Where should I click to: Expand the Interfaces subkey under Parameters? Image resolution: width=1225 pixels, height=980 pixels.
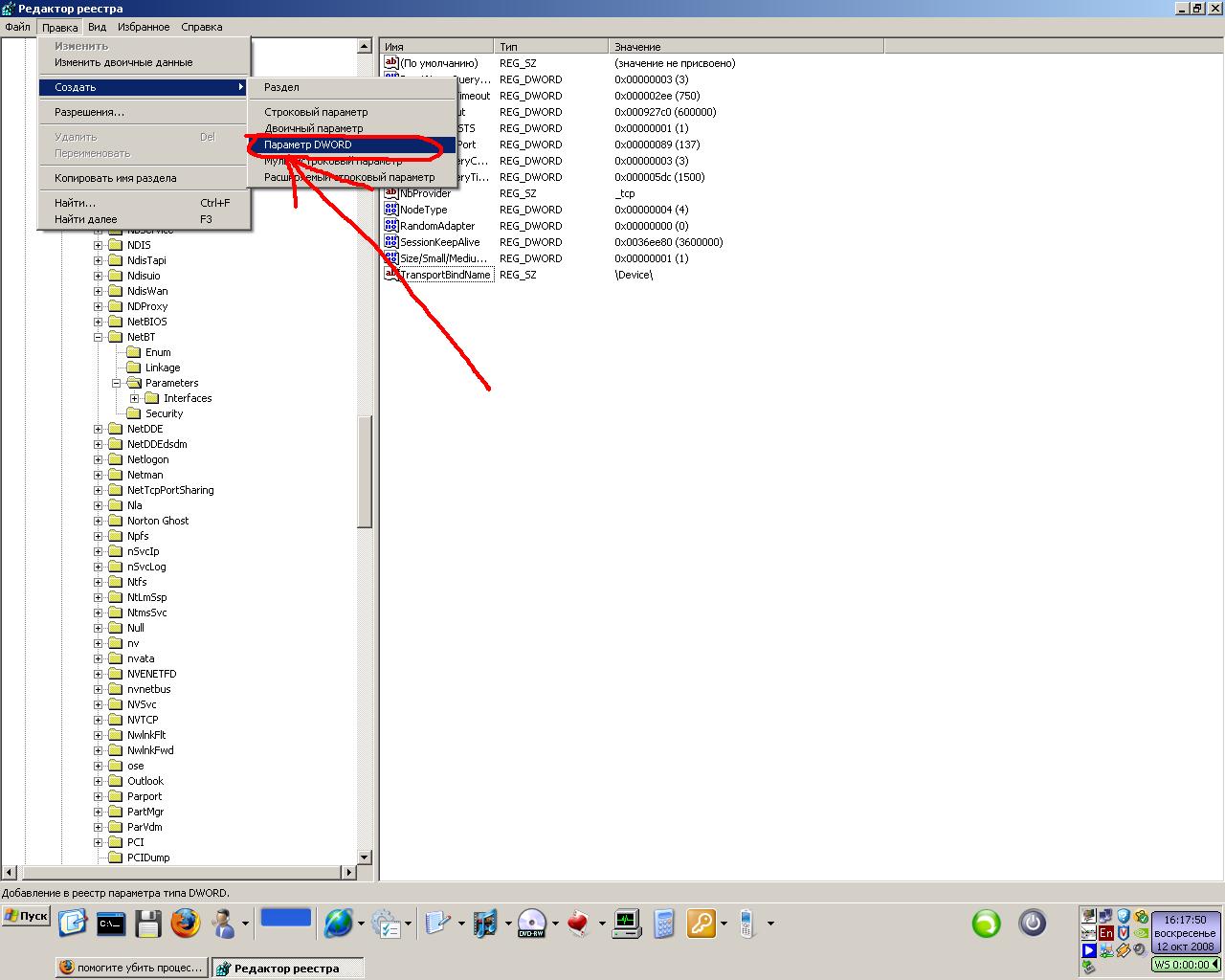tap(134, 398)
